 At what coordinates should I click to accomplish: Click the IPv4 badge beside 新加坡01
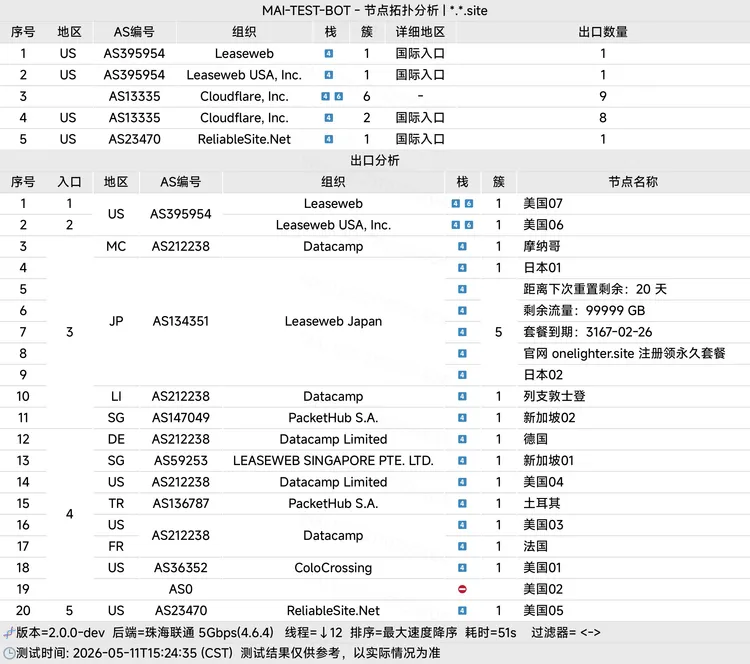(x=462, y=461)
